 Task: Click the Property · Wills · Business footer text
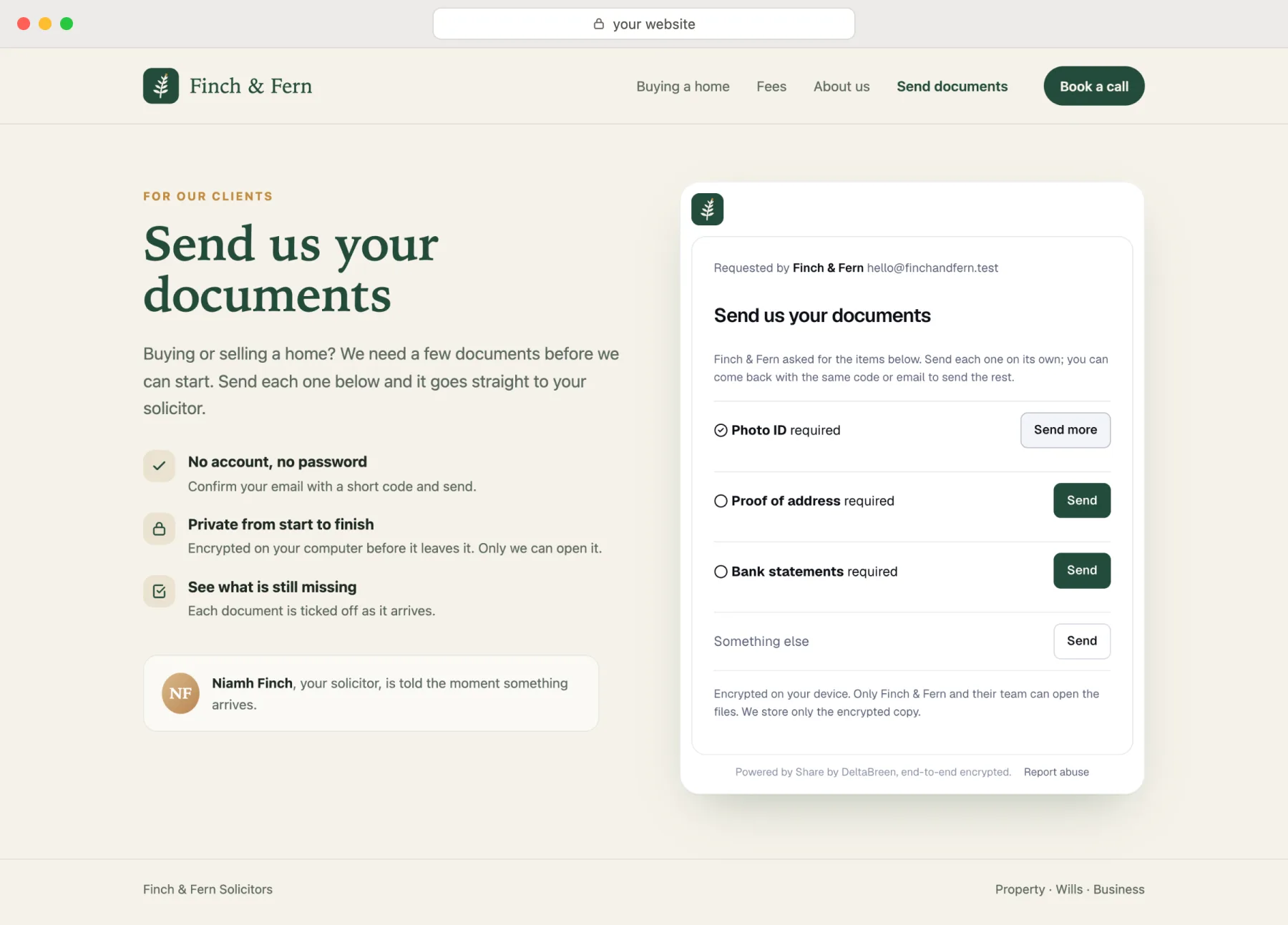(1070, 889)
